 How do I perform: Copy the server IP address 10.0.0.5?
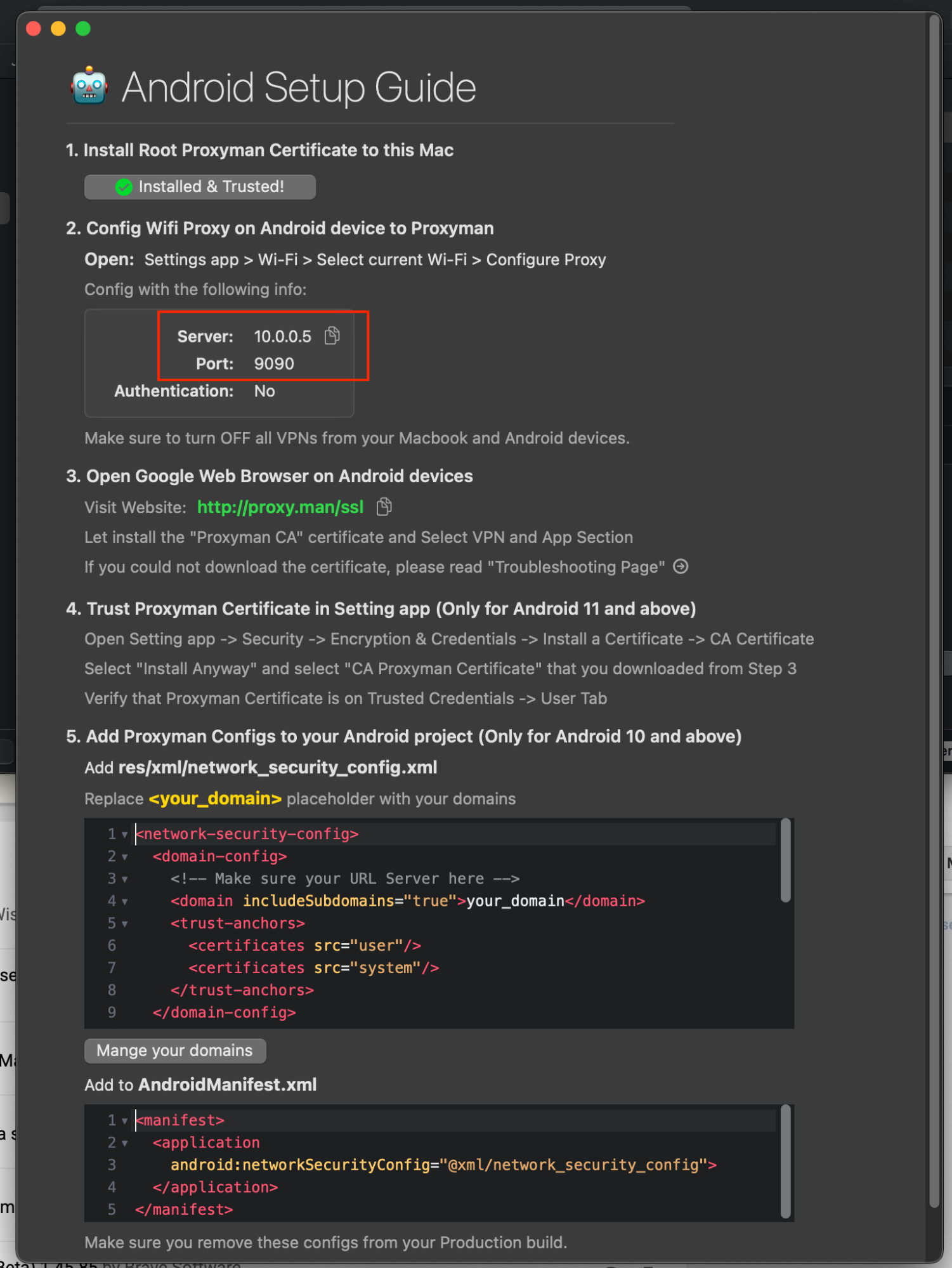tap(332, 336)
